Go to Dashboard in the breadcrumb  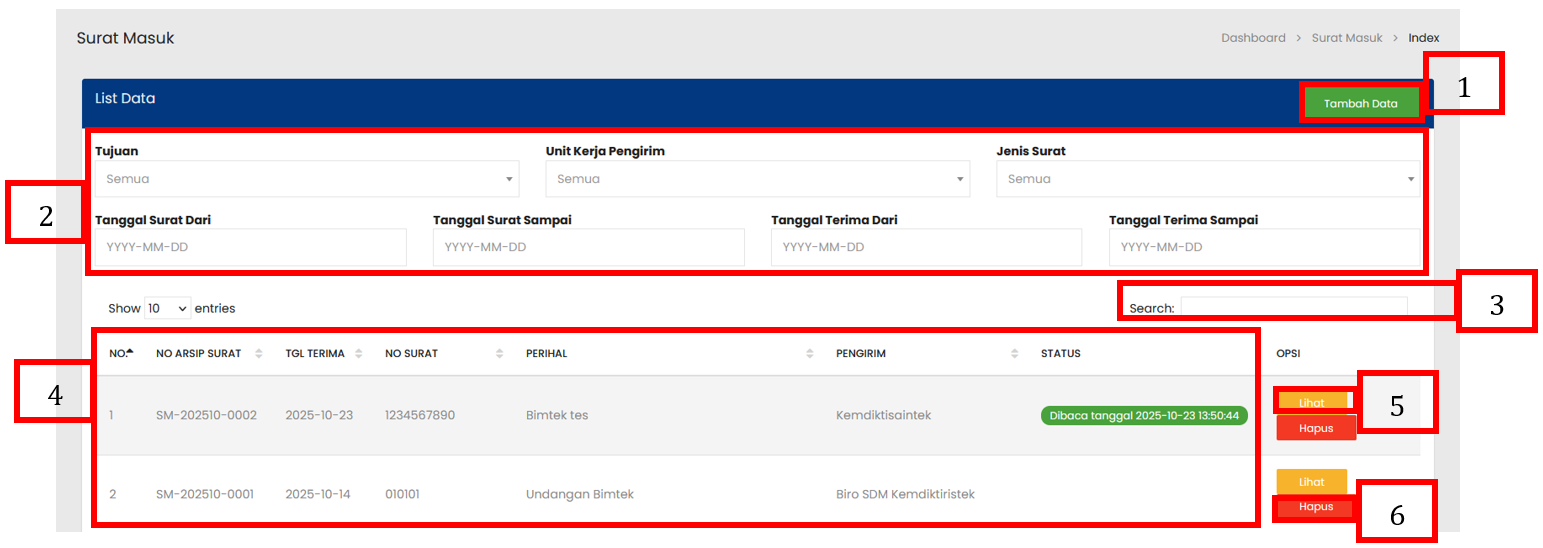click(1253, 38)
